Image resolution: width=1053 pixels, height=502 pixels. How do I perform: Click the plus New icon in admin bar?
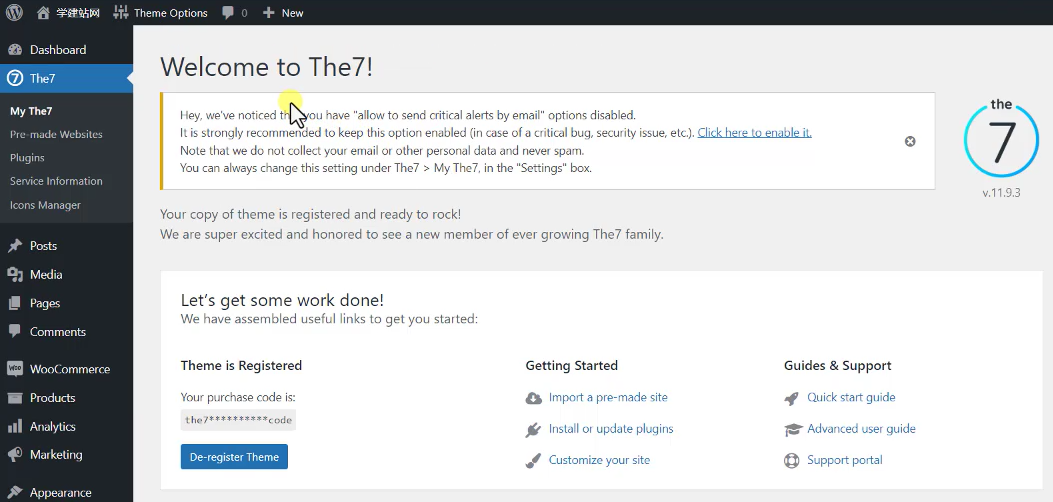point(269,13)
